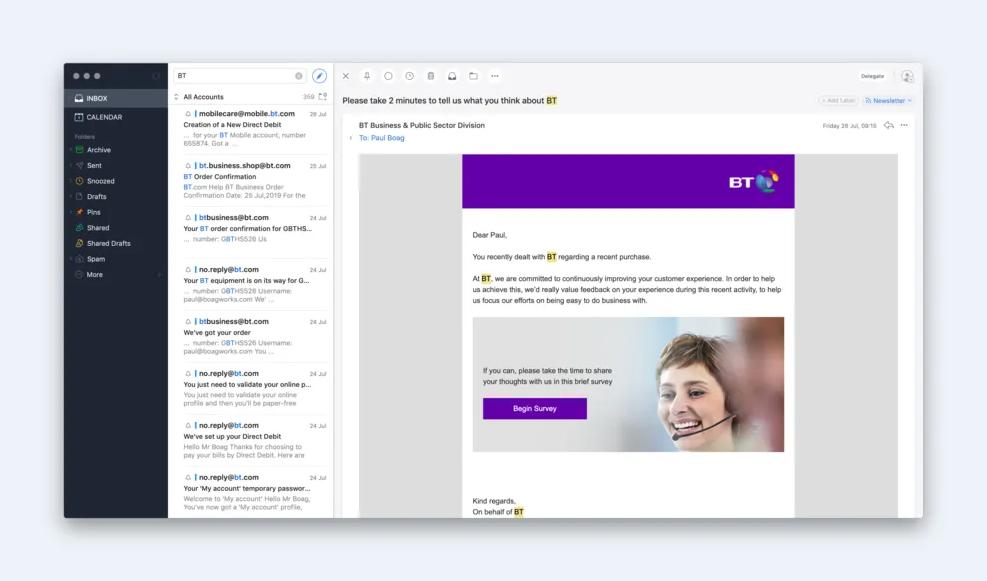Open the Newsletter label dropdown

[x=889, y=101]
